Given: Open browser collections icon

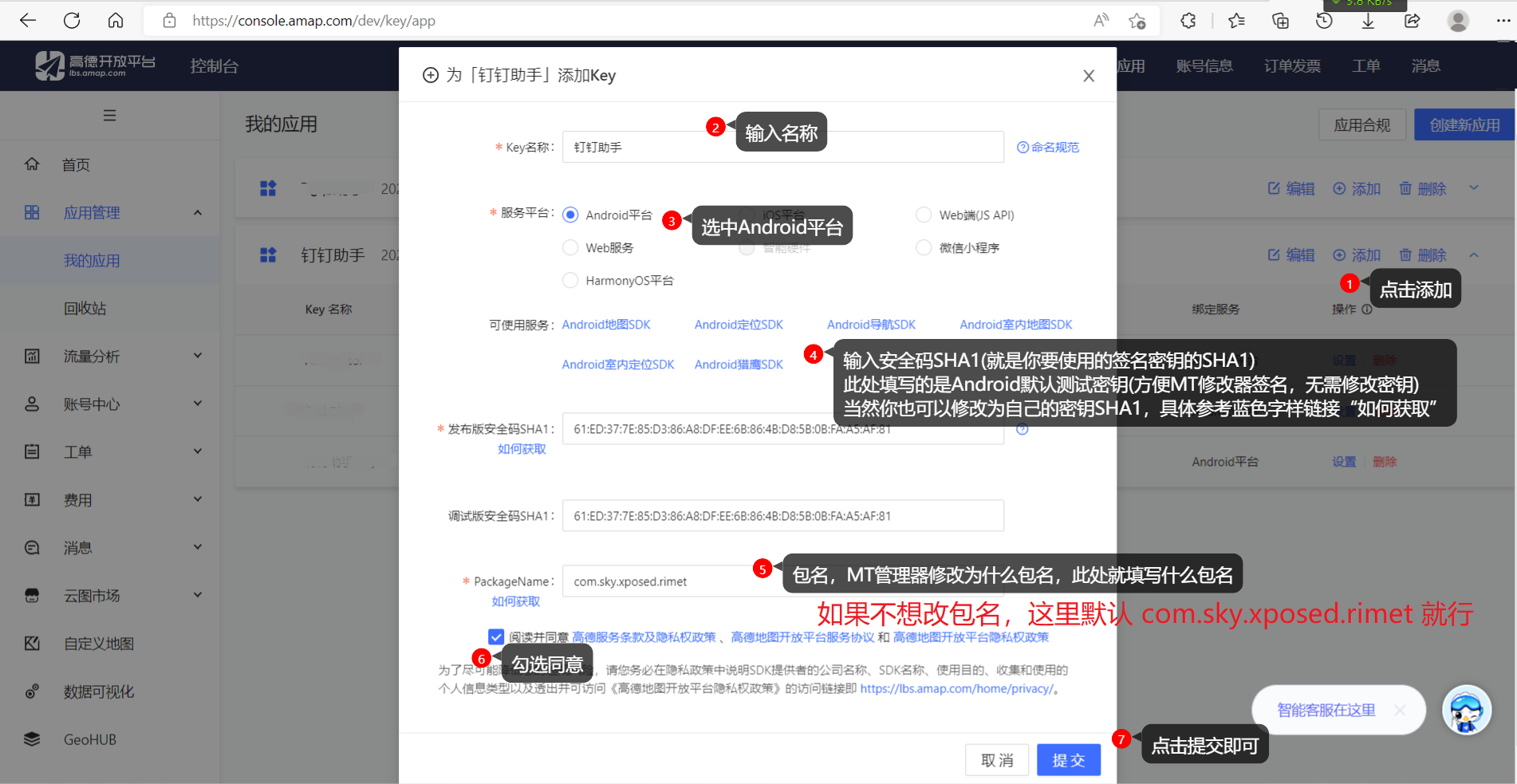Looking at the screenshot, I should coord(1280,21).
